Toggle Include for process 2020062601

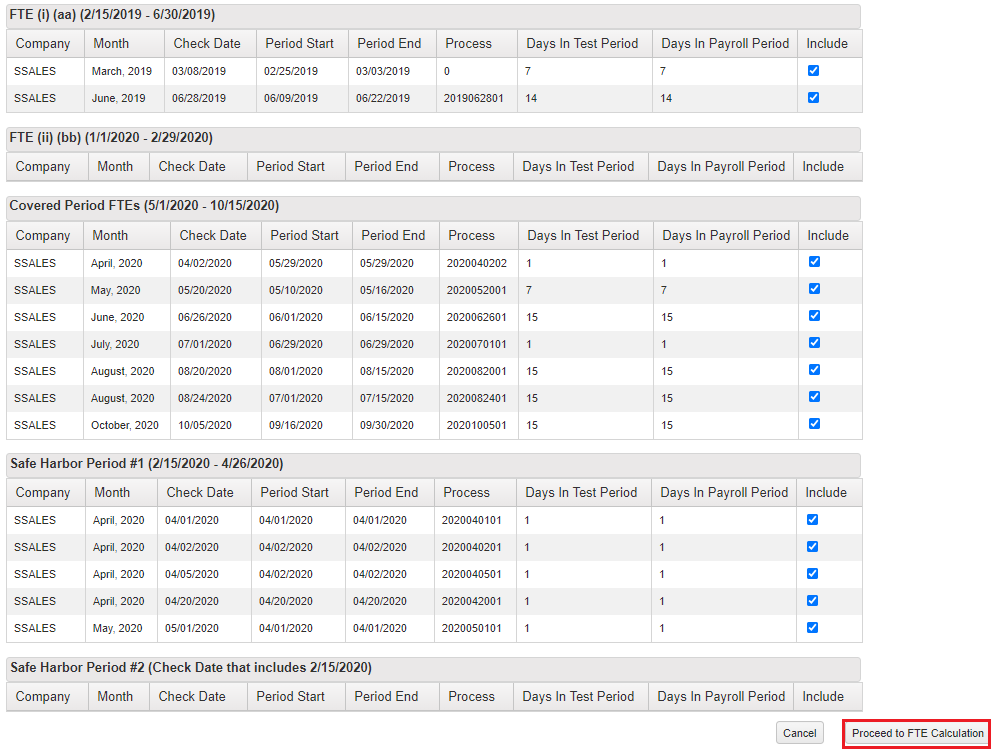[x=814, y=316]
